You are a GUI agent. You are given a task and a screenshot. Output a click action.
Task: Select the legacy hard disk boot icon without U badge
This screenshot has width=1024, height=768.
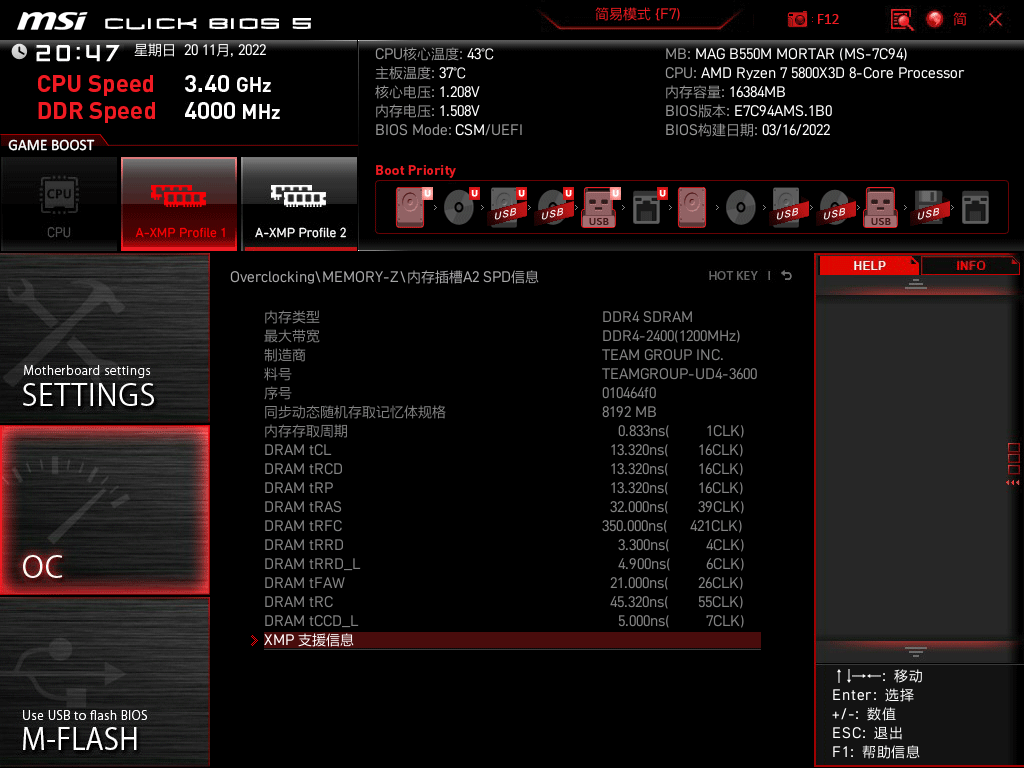click(692, 207)
